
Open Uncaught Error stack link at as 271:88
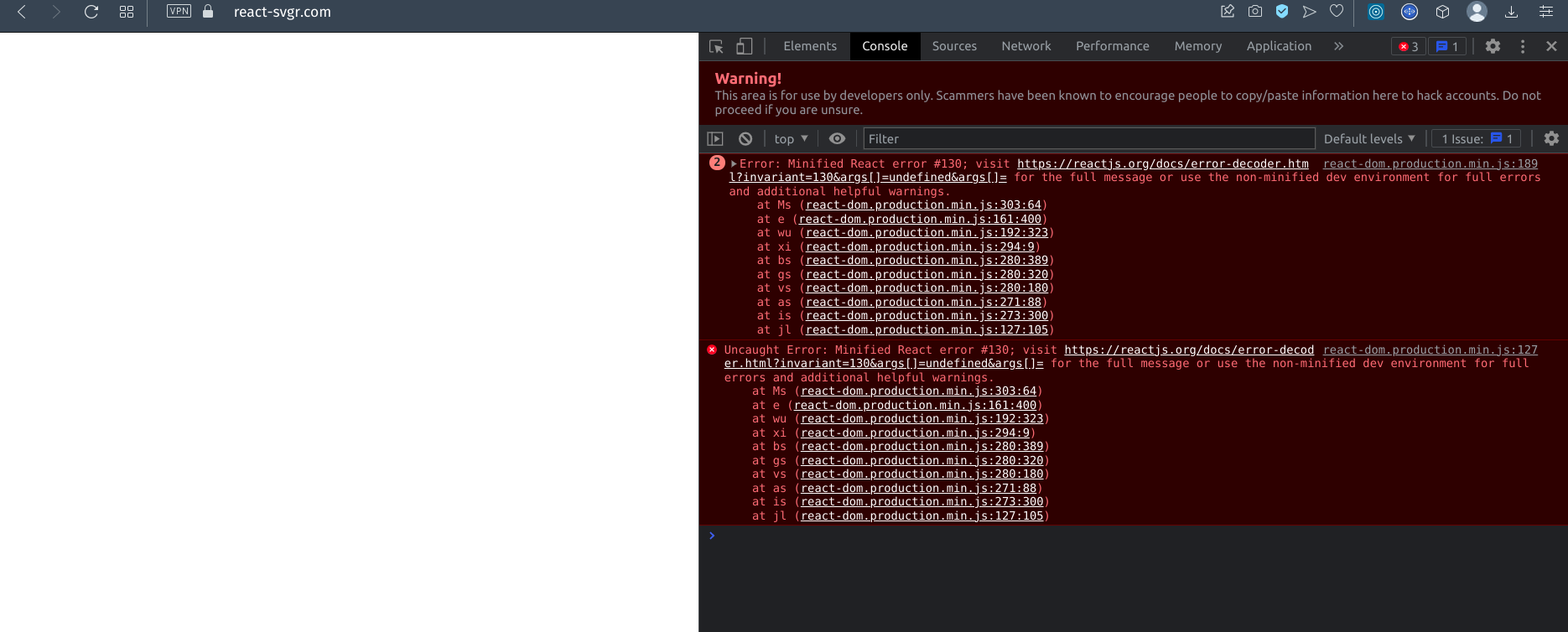pyautogui.click(x=918, y=488)
